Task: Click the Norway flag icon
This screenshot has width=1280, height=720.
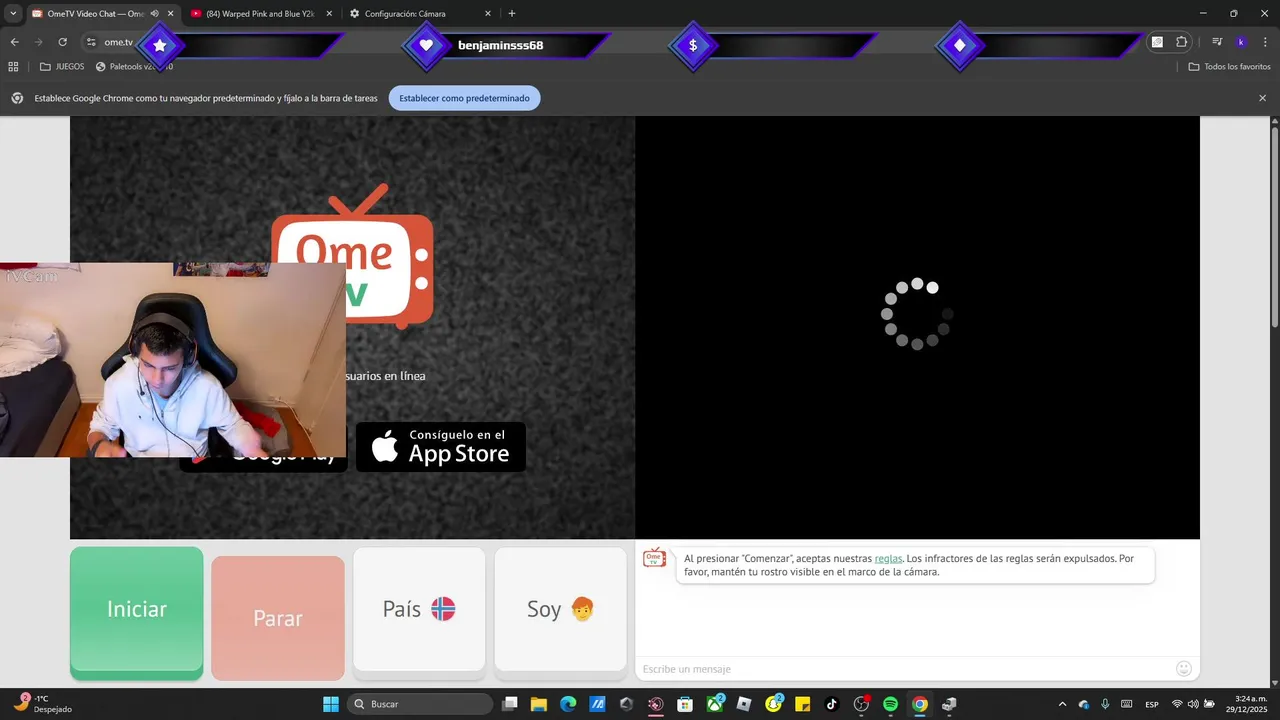Action: [x=443, y=609]
